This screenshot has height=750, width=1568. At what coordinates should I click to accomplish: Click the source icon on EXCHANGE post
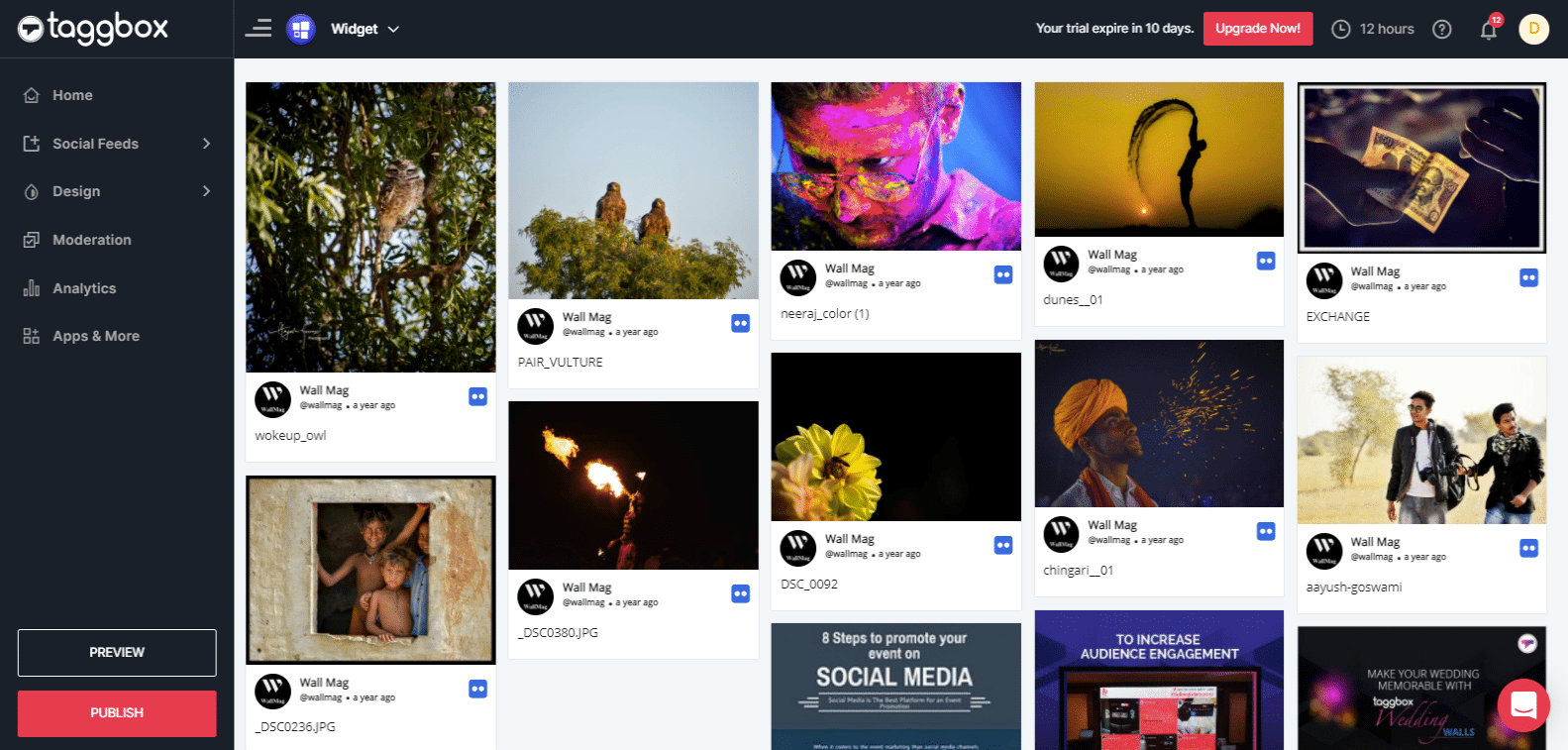pyautogui.click(x=1528, y=277)
